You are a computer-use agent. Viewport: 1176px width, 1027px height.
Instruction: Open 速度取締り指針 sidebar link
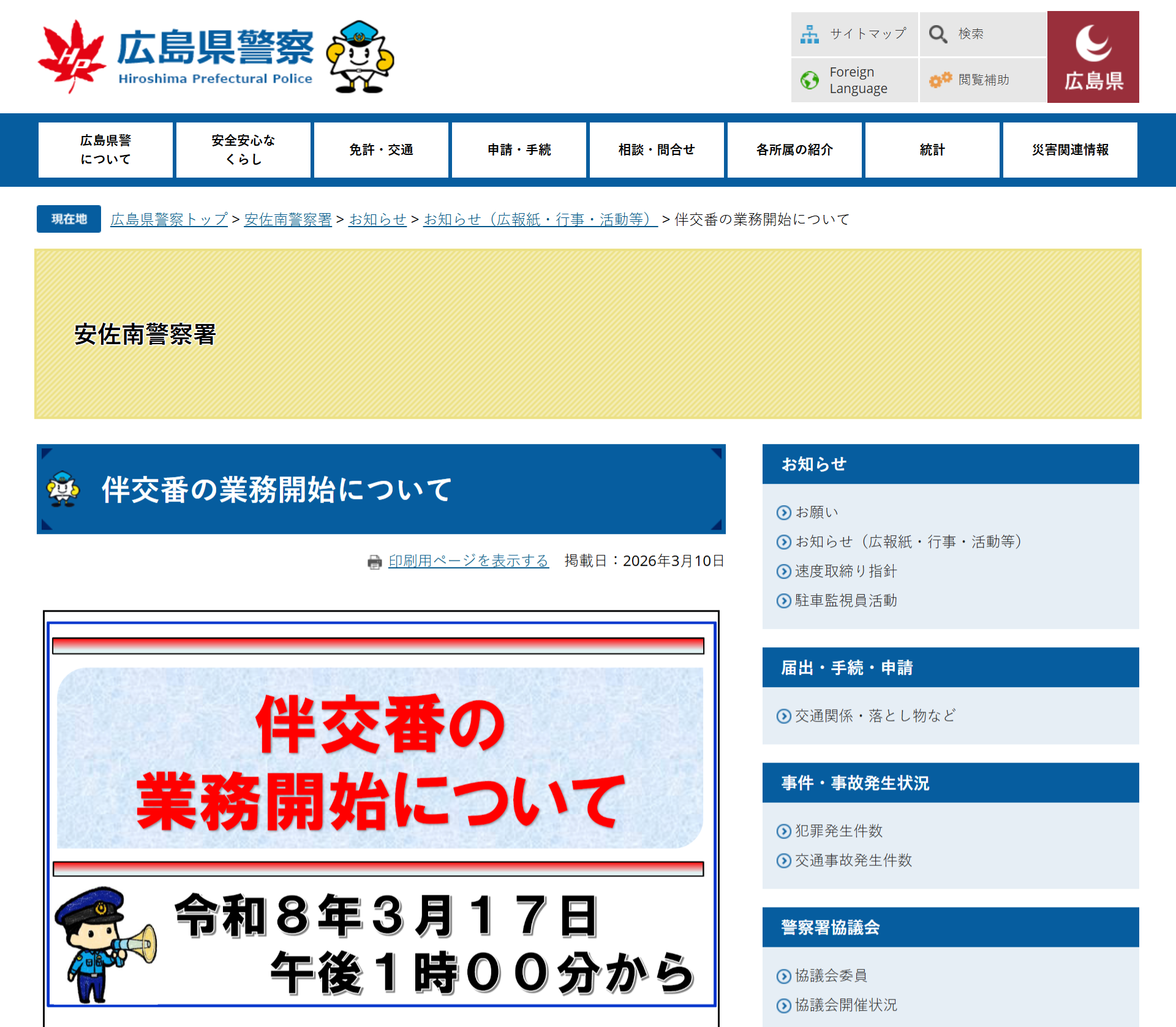[845, 571]
